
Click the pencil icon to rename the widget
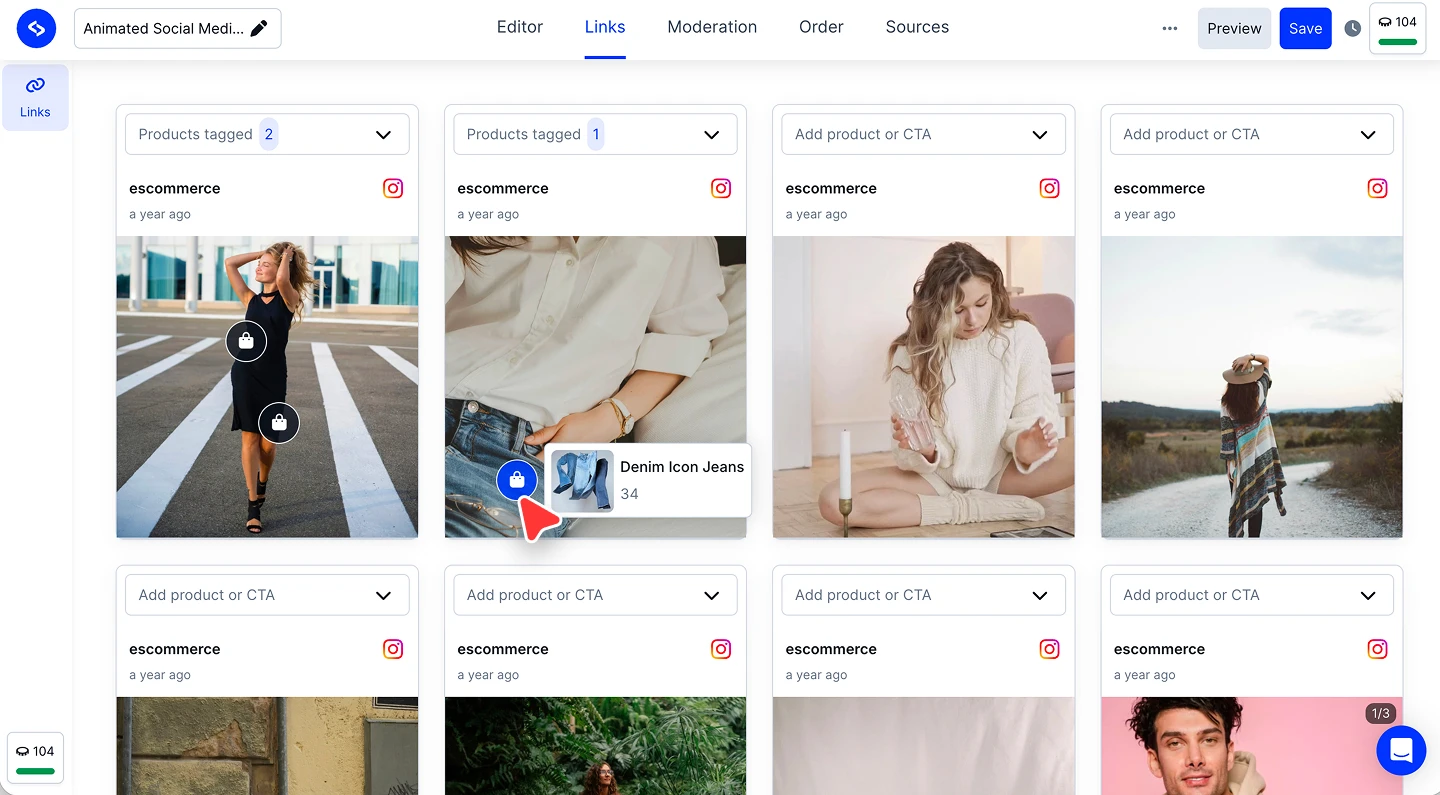[x=259, y=28]
